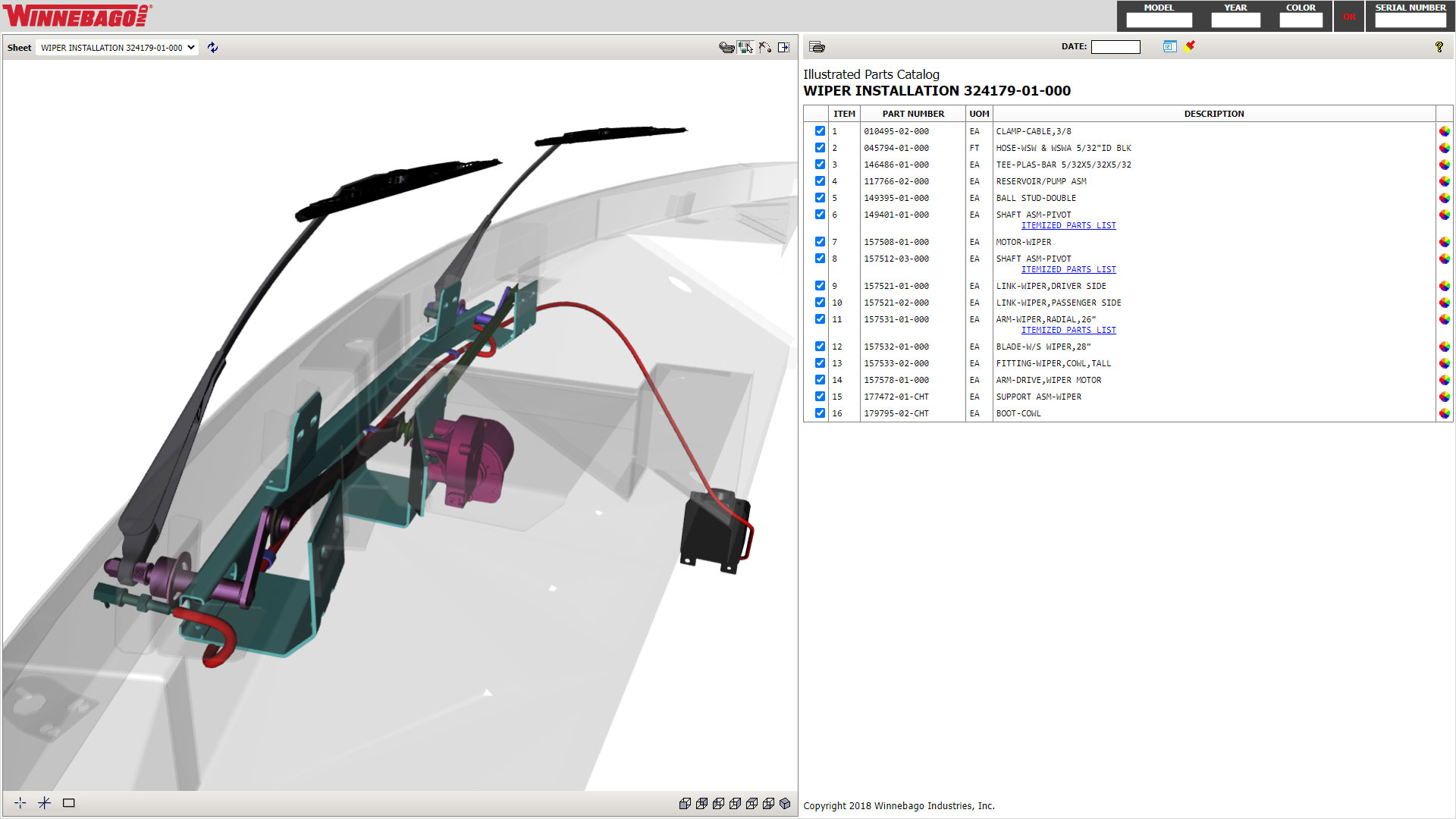Click description LINK-WIPER,PASSENGER SIDE
The height and width of the screenshot is (819, 1456).
click(x=1059, y=303)
